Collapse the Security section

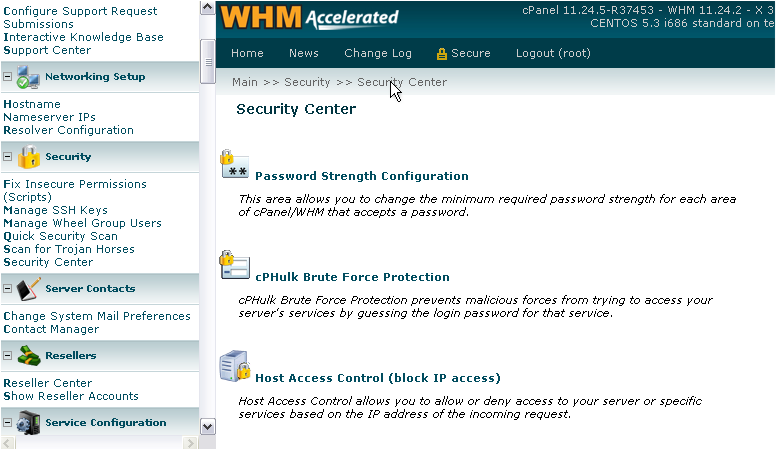7,157
